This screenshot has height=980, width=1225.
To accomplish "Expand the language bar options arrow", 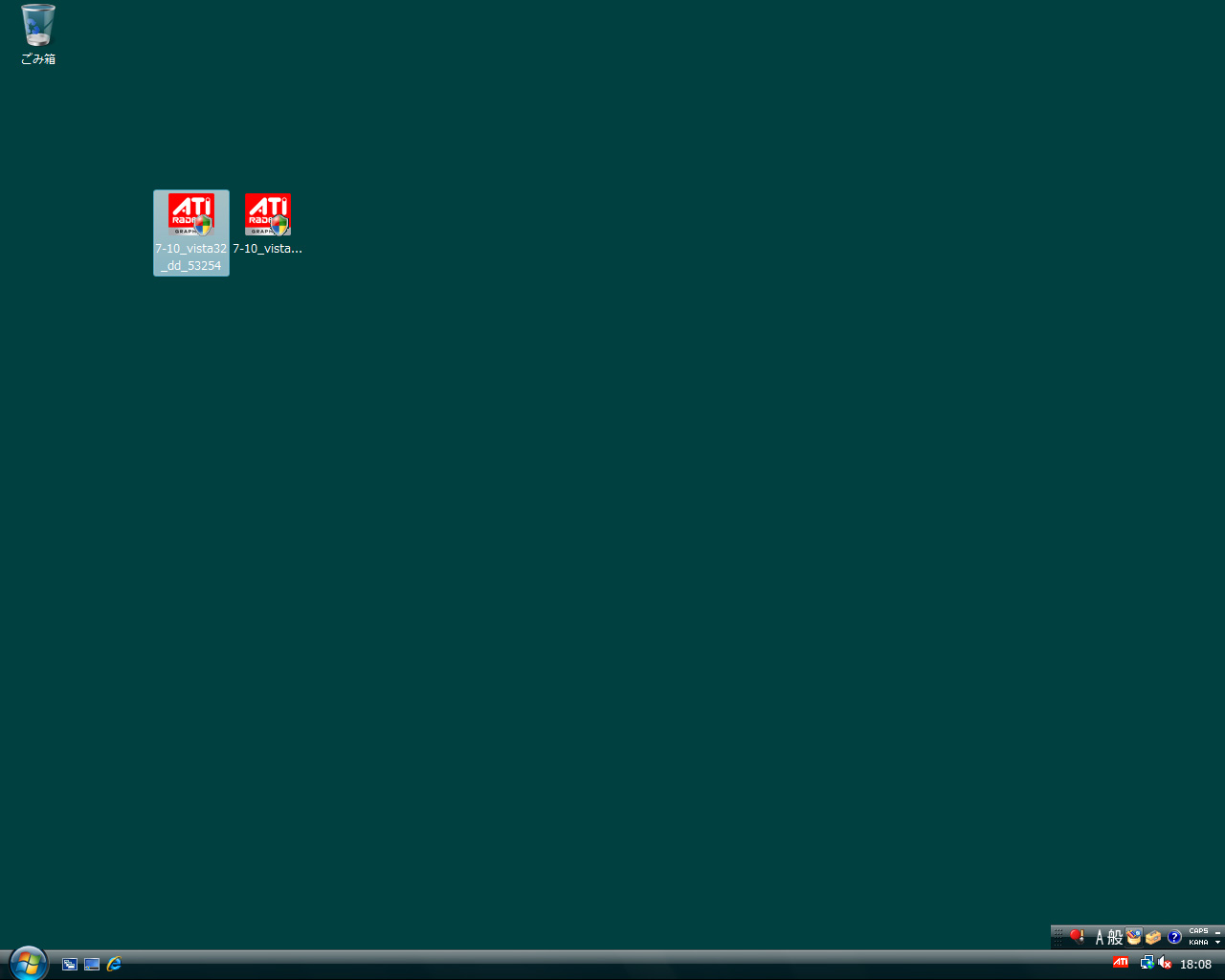I will tap(1217, 943).
